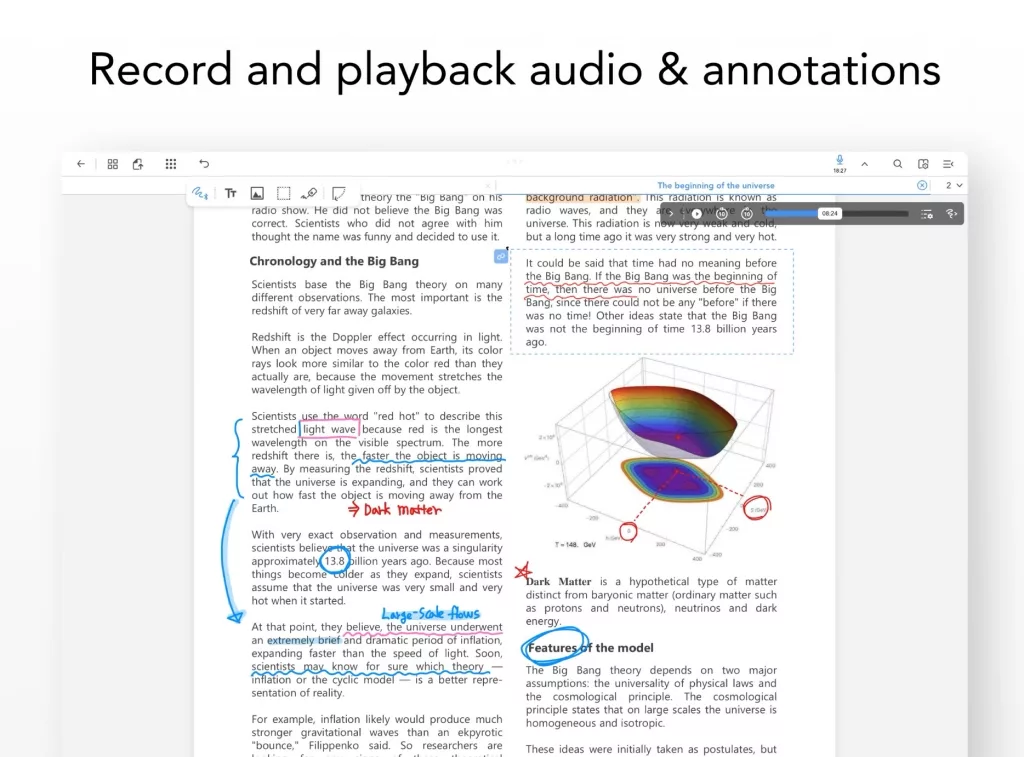The width and height of the screenshot is (1024, 757).
Task: Skip the audio forward 10 seconds
Action: 747,214
